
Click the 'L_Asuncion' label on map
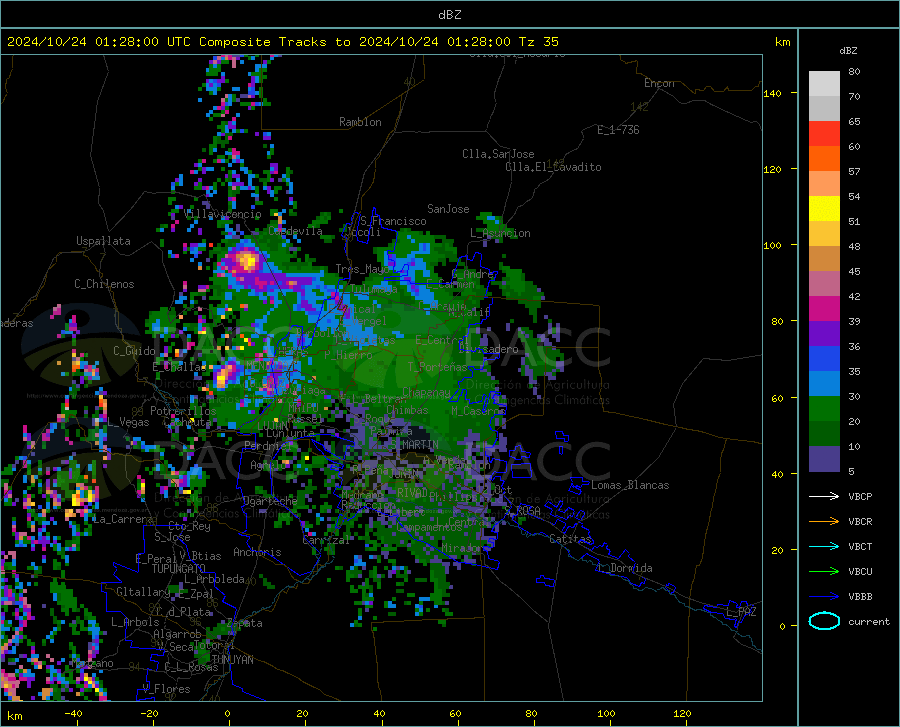[x=500, y=233]
